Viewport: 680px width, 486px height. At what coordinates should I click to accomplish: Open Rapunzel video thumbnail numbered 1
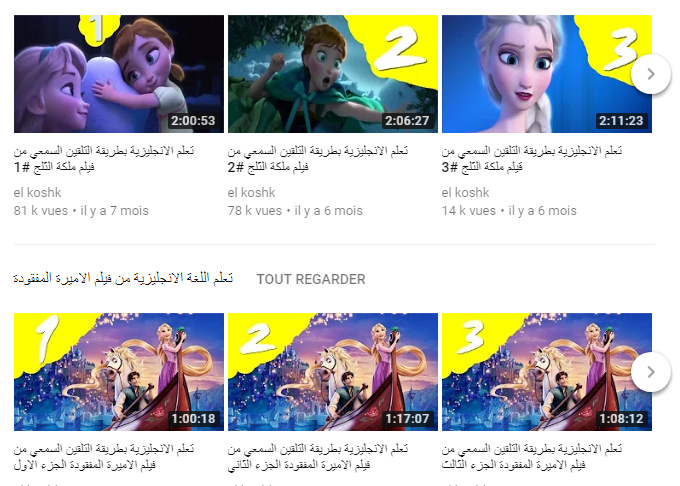pos(119,372)
